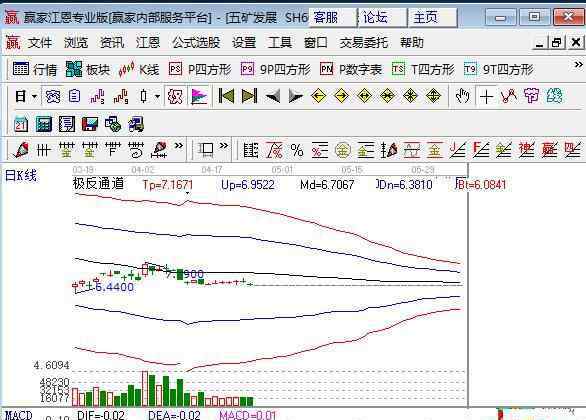Screen dimensions: 586x420
Task: Open the 板块 sector view
Action: point(88,69)
